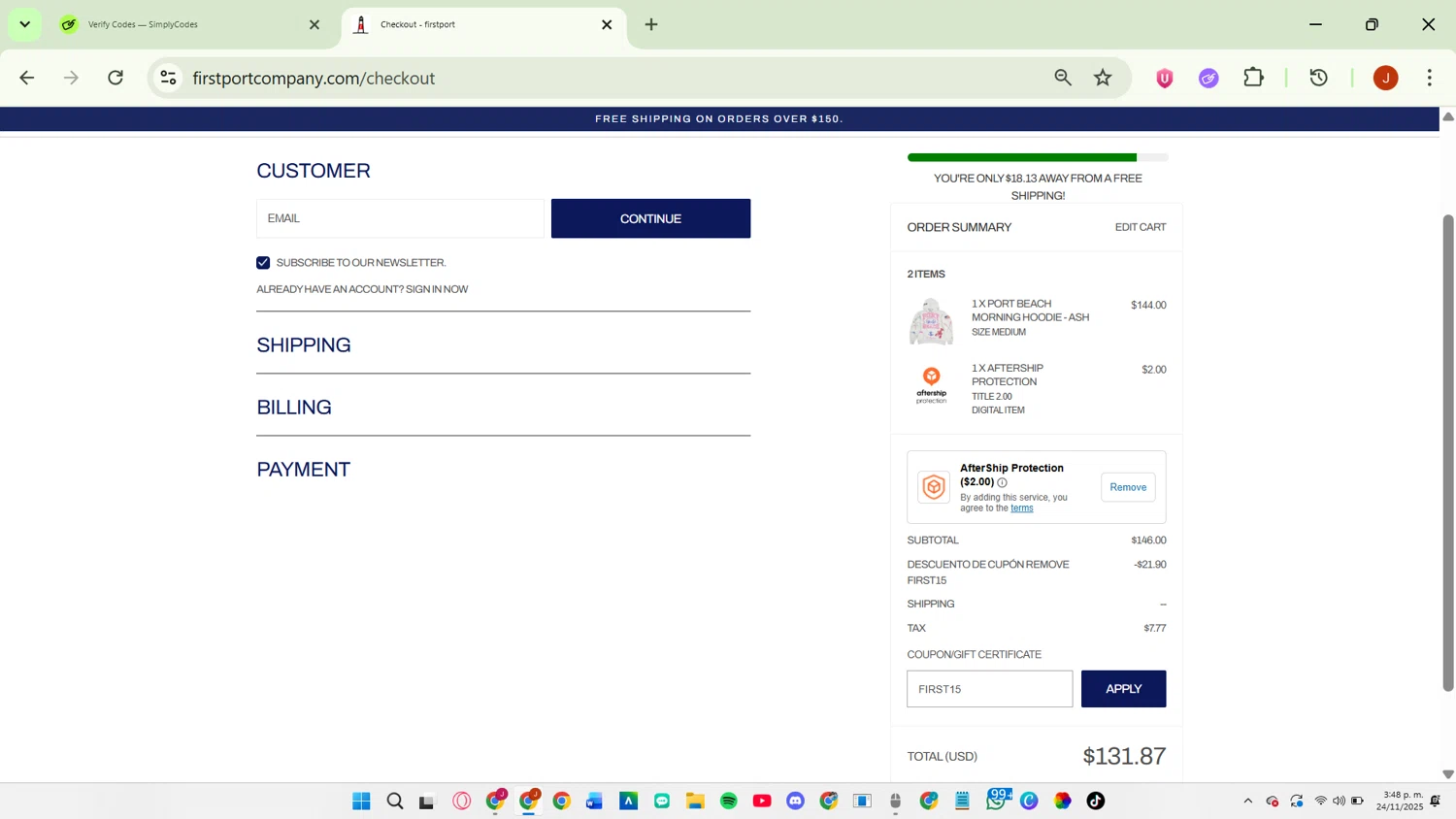Image resolution: width=1456 pixels, height=819 pixels.
Task: Open Opera GX from the taskbar
Action: tap(462, 801)
